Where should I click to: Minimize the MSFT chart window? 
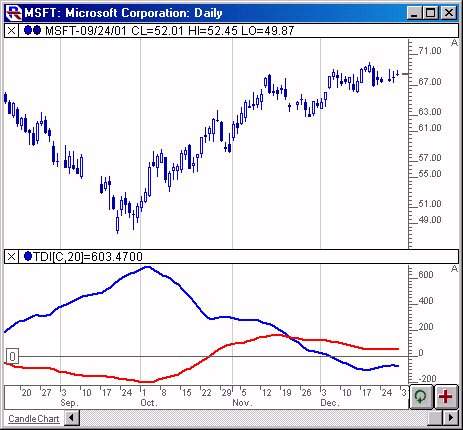tap(414, 13)
